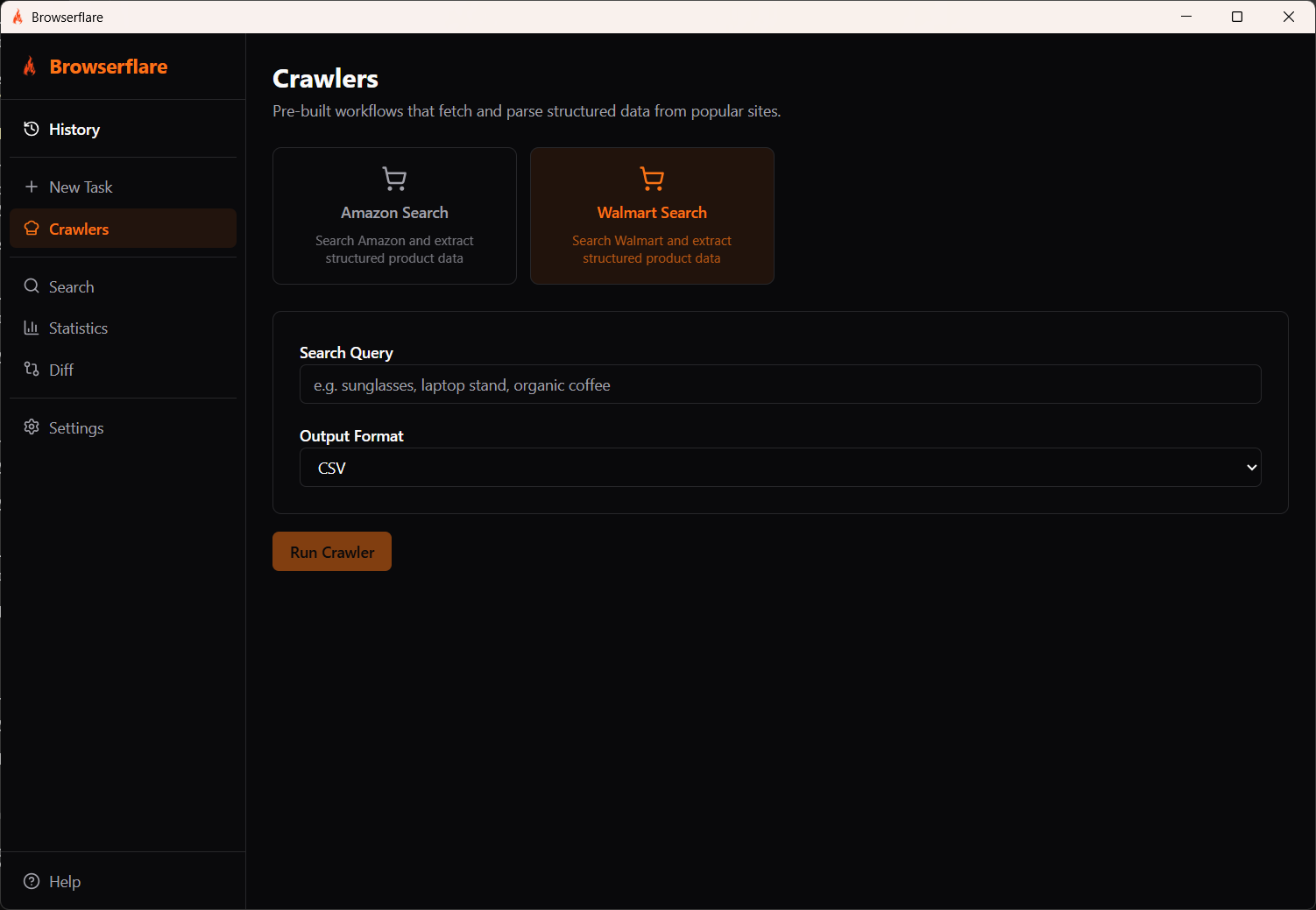
Task: Click the Browserflare brand name
Action: [x=109, y=67]
